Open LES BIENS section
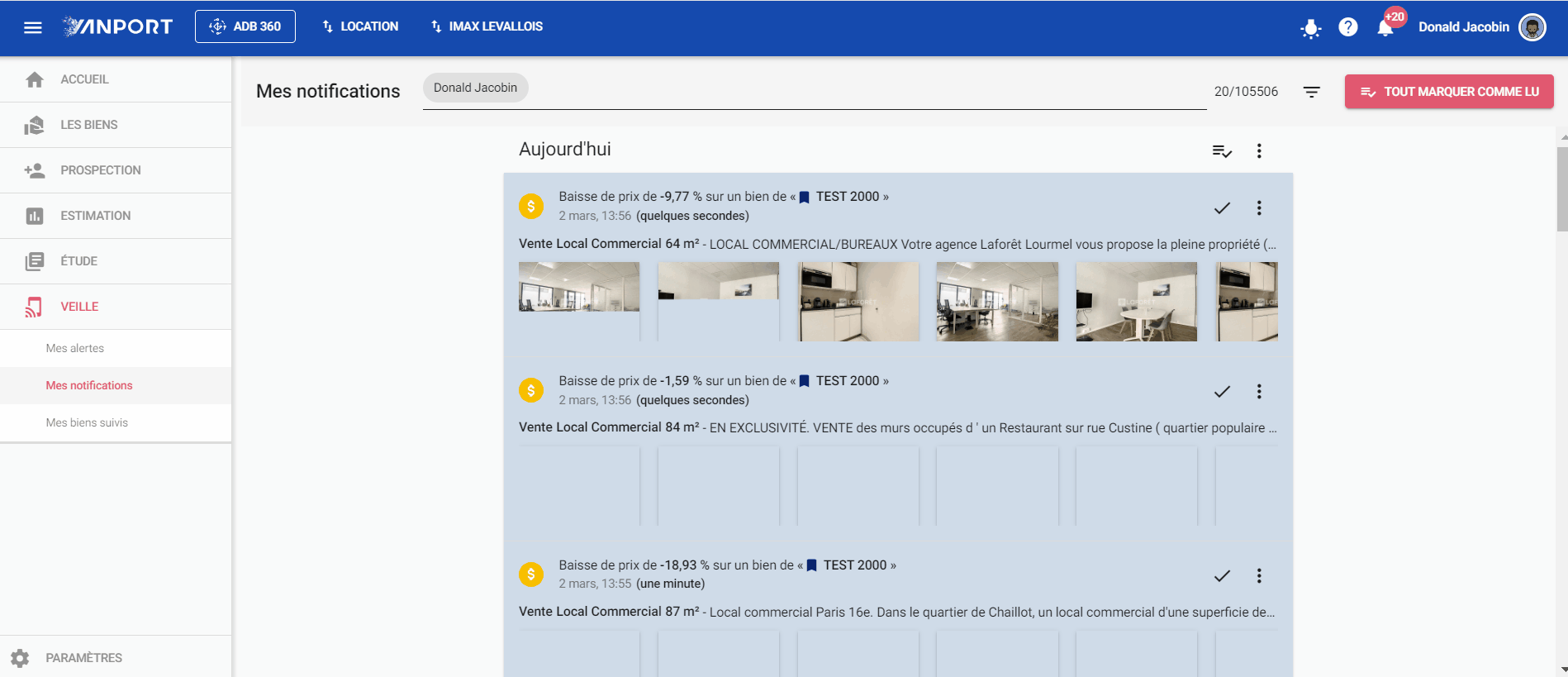This screenshot has width=1568, height=677. (x=116, y=125)
